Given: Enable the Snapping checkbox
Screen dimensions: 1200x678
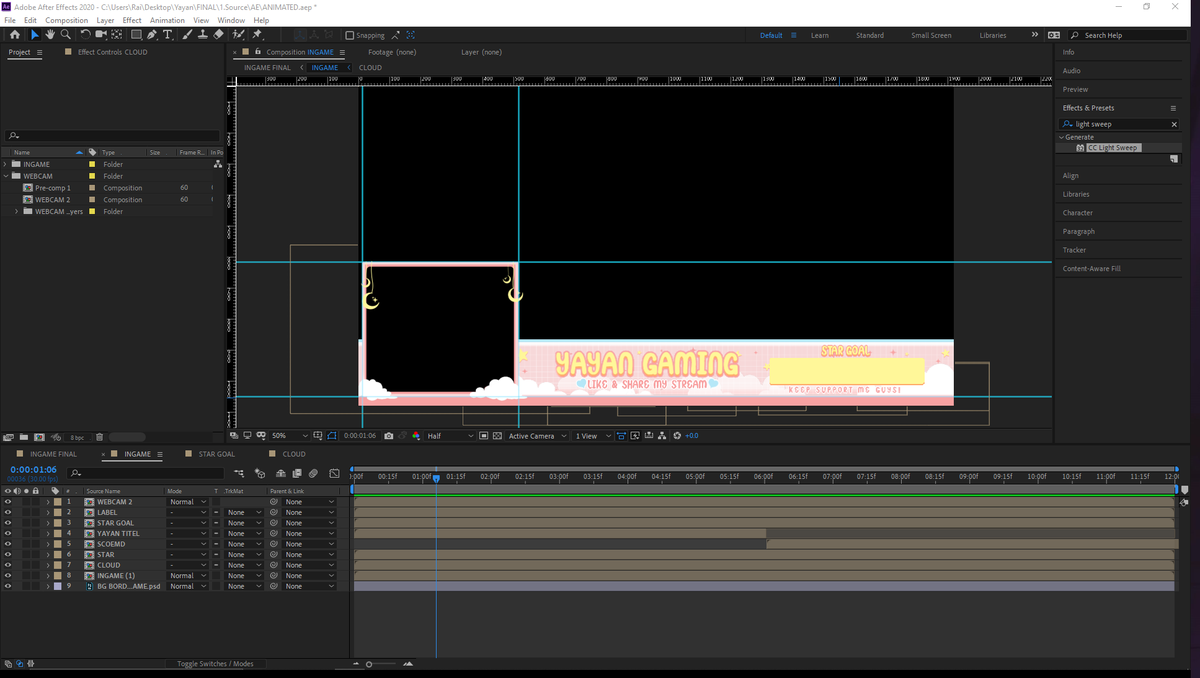Looking at the screenshot, I should (350, 35).
